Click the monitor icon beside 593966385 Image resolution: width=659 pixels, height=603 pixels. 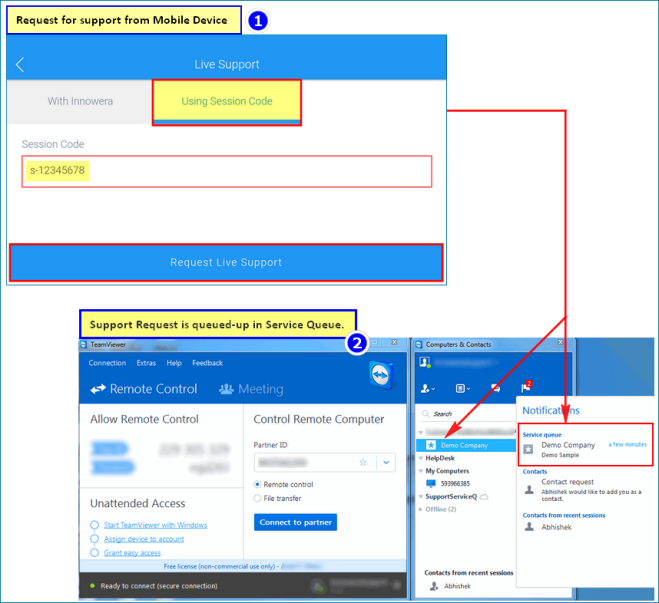pos(431,483)
